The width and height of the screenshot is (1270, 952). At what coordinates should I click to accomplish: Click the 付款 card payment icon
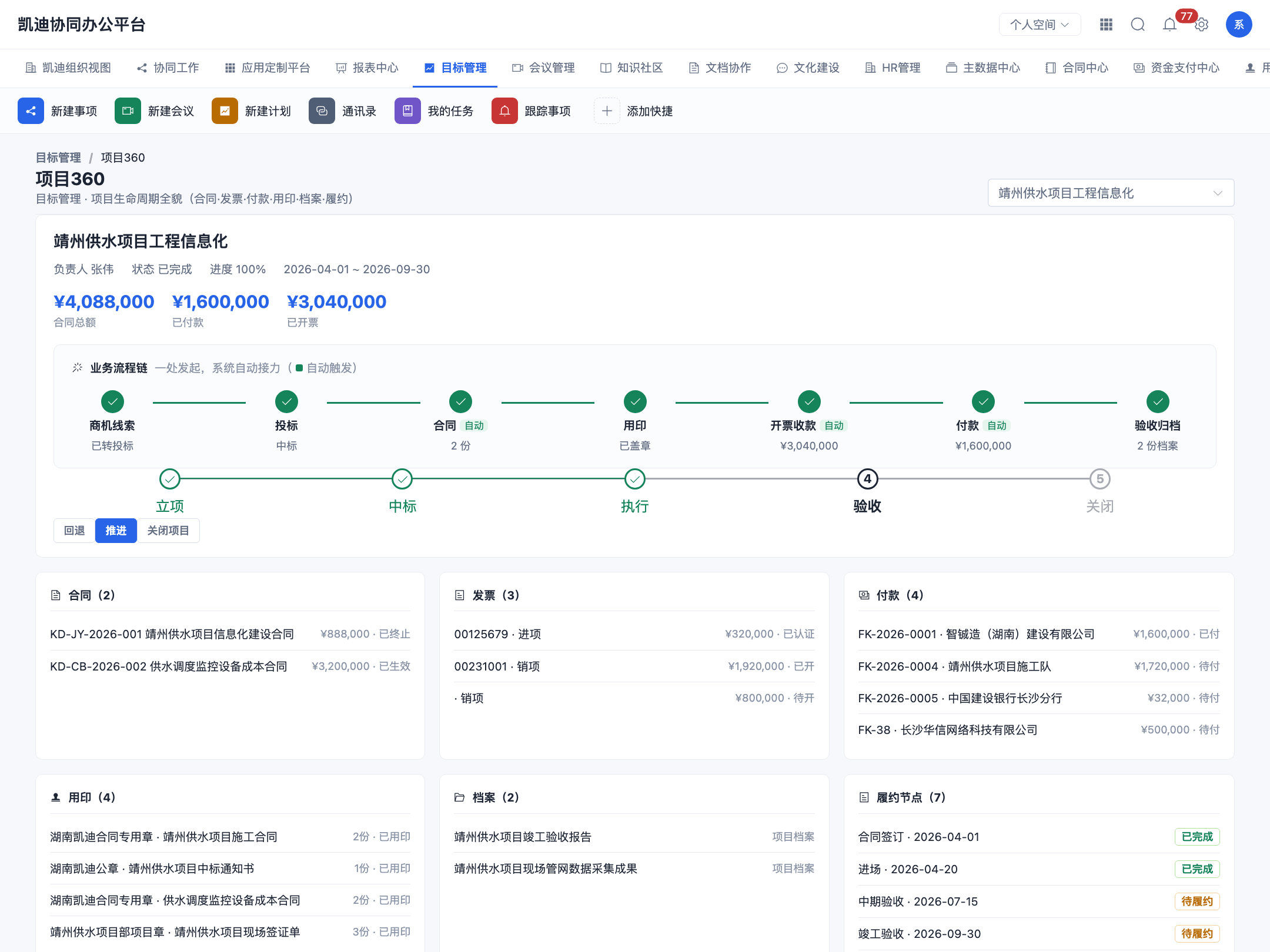tap(864, 595)
